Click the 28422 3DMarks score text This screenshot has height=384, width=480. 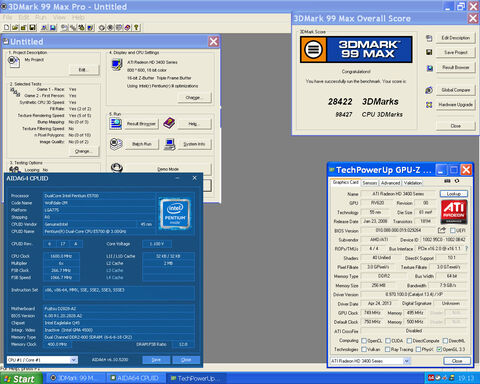363,102
